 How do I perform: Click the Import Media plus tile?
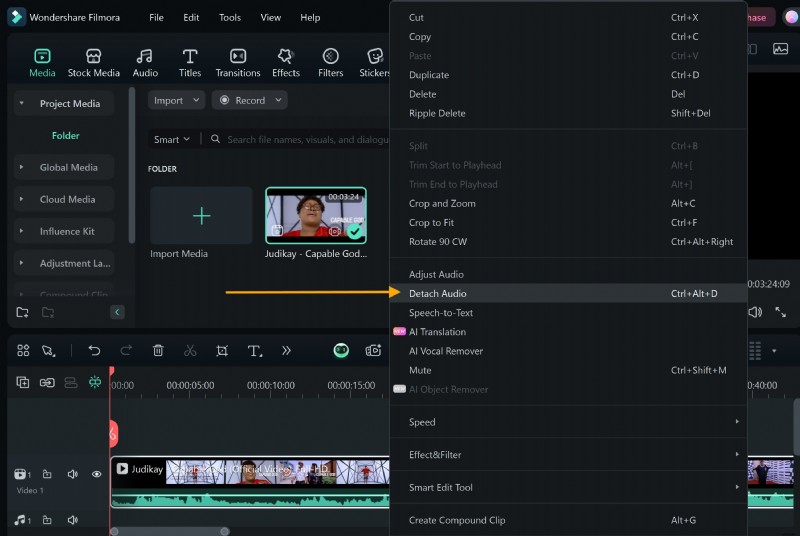[x=201, y=215]
